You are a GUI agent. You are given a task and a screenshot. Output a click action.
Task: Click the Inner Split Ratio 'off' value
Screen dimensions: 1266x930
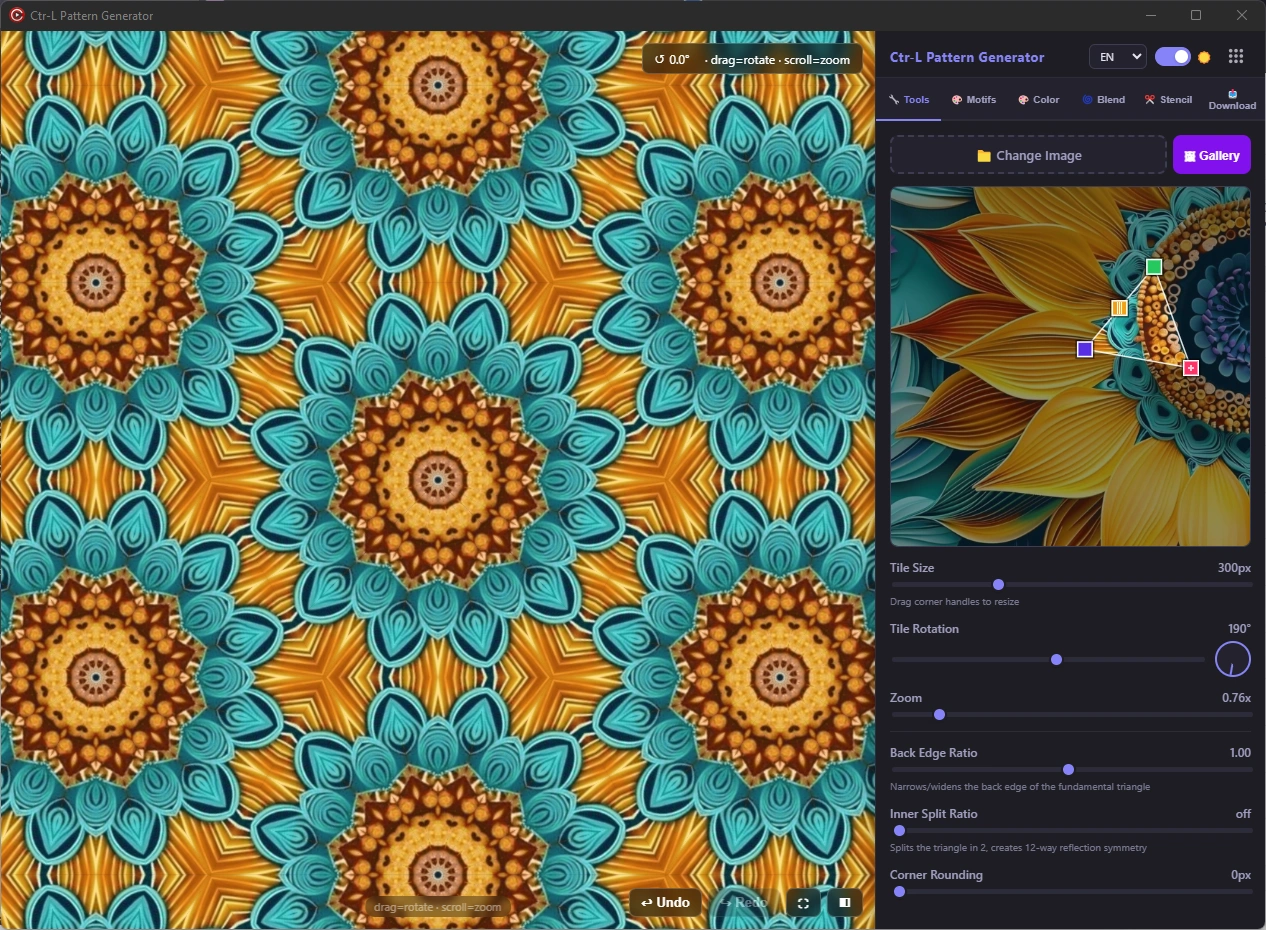tap(1243, 814)
